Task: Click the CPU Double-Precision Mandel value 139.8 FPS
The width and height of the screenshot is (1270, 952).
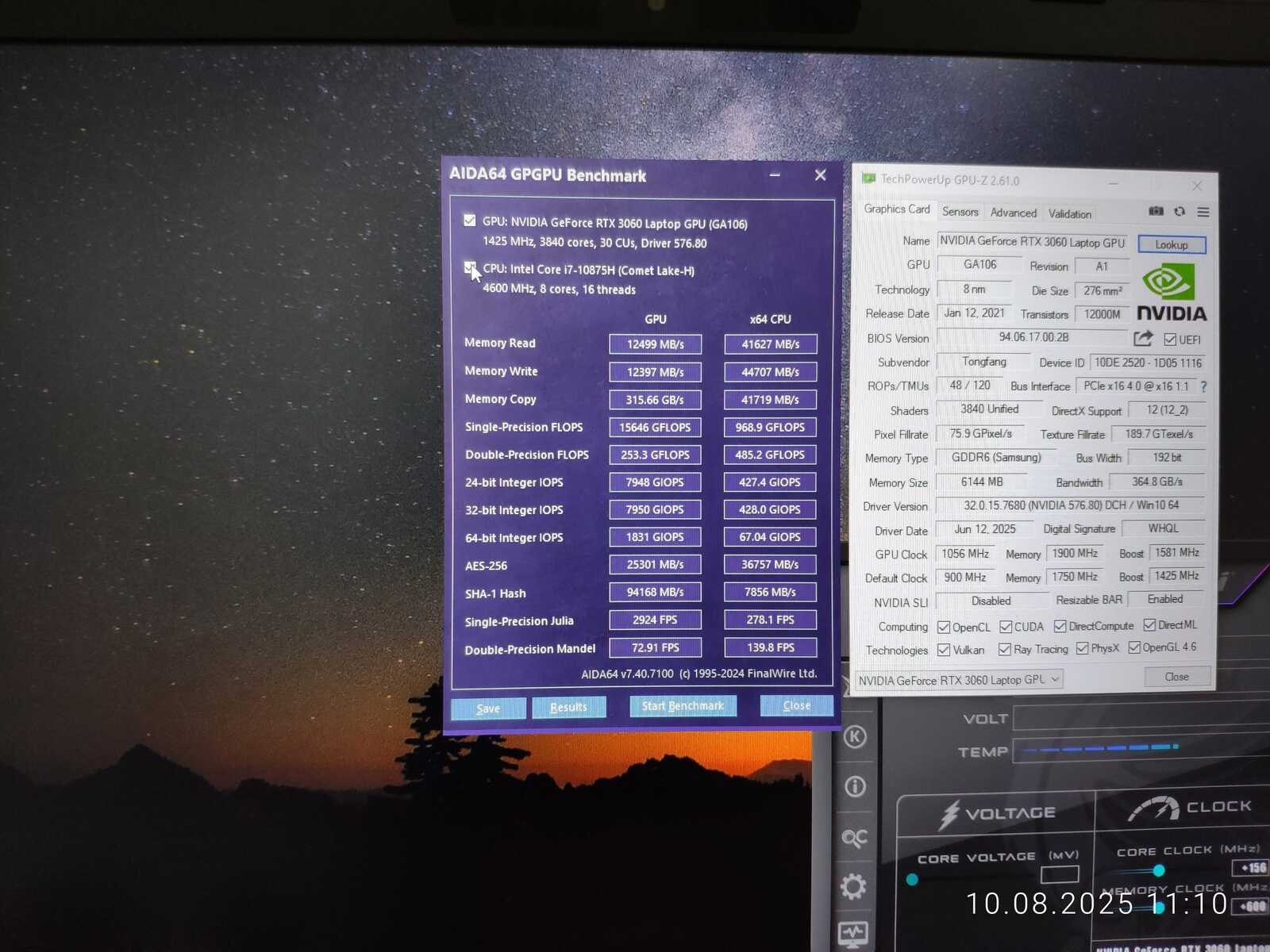Action: coord(771,647)
